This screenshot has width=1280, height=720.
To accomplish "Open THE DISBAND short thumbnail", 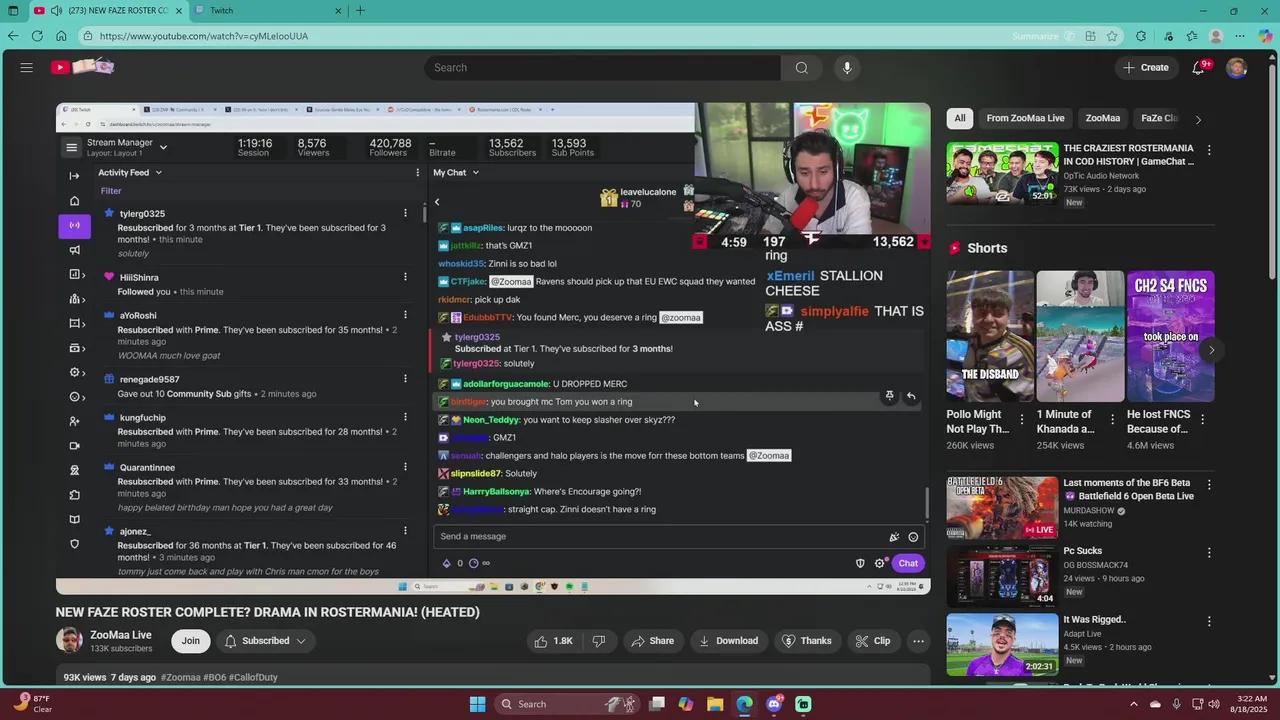I will click(x=990, y=336).
